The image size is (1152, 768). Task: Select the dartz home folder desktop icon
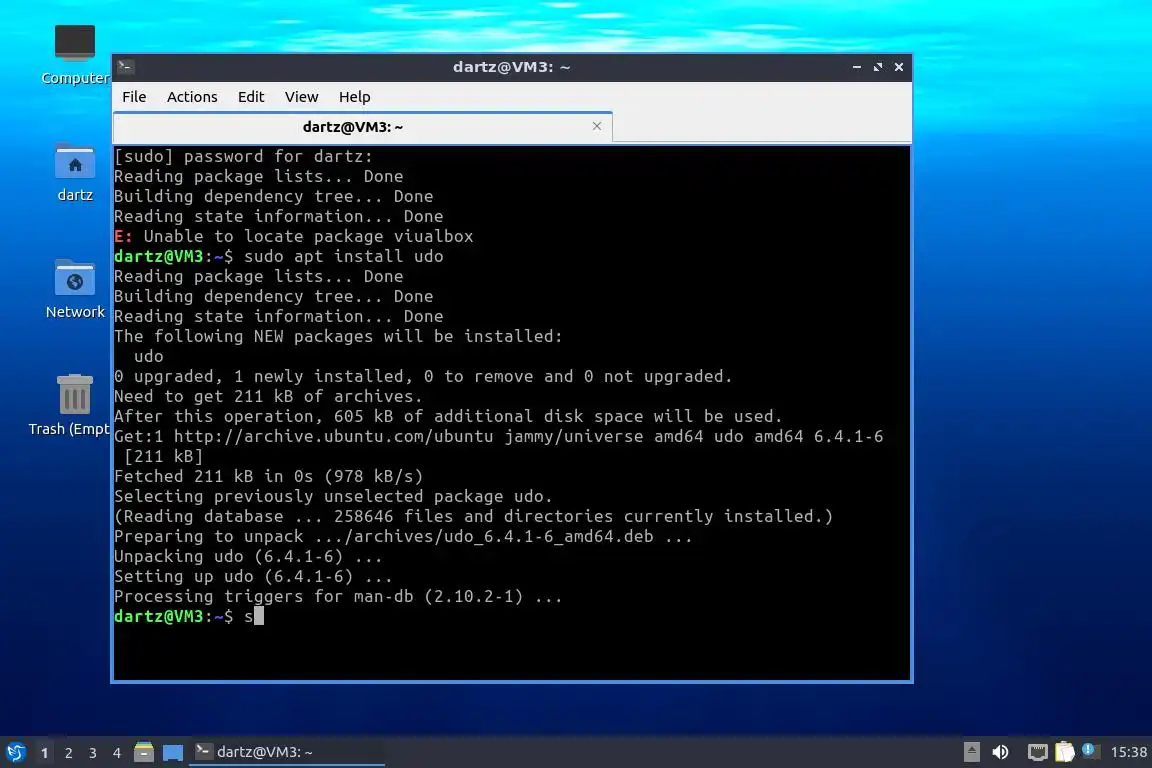(x=75, y=173)
